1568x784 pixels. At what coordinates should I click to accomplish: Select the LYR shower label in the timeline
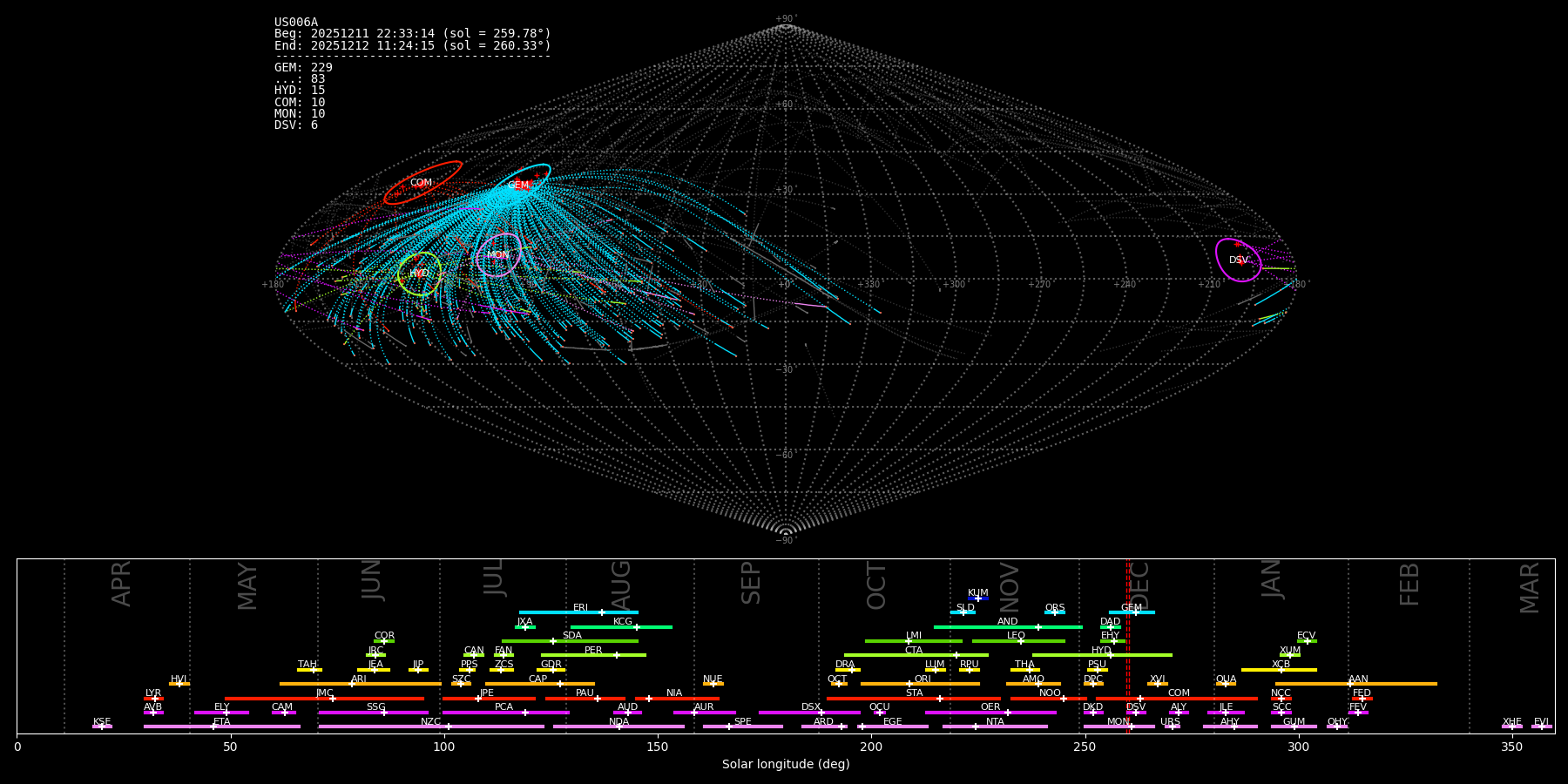[x=153, y=693]
